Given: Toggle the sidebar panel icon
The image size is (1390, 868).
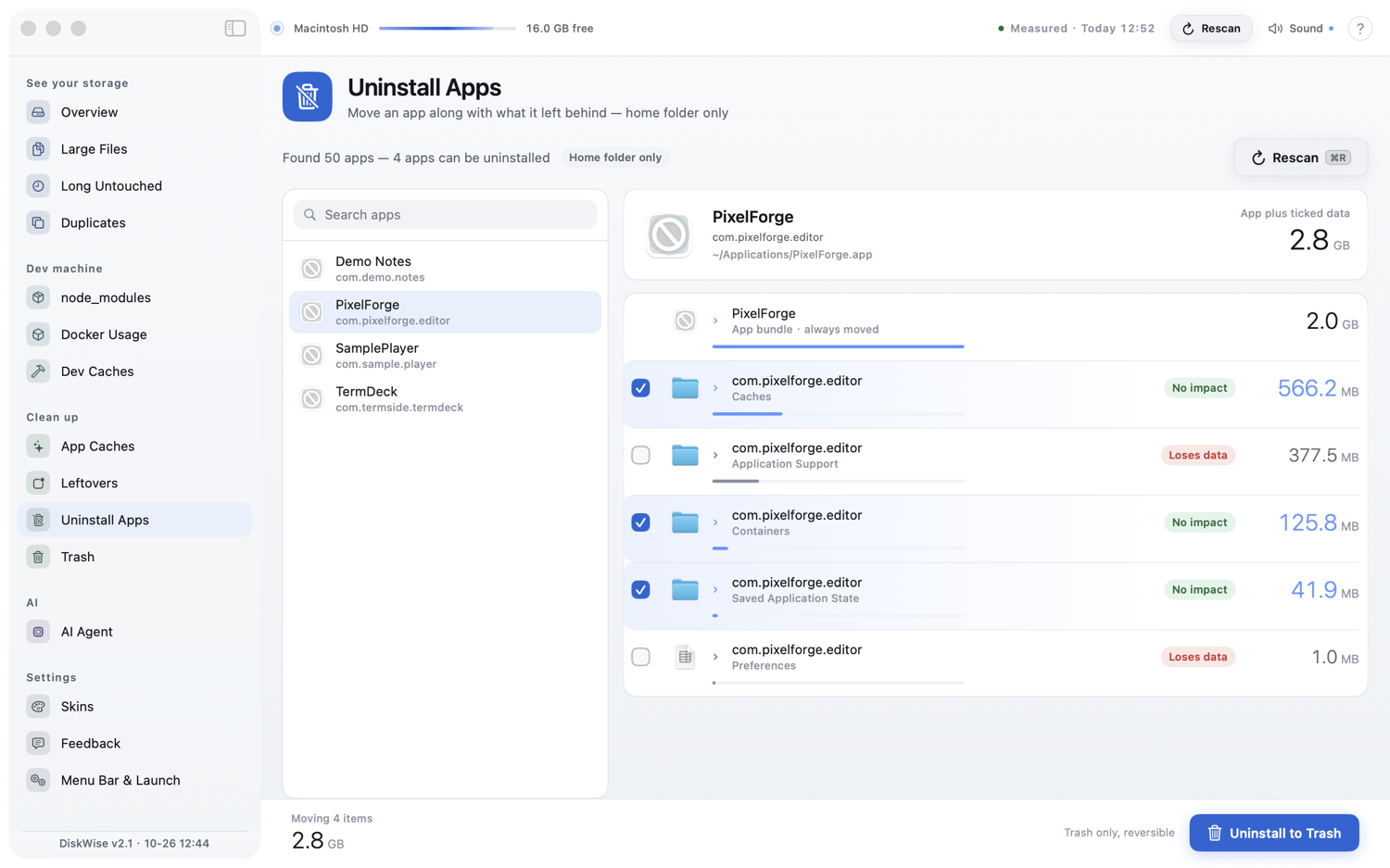Looking at the screenshot, I should [x=235, y=29].
